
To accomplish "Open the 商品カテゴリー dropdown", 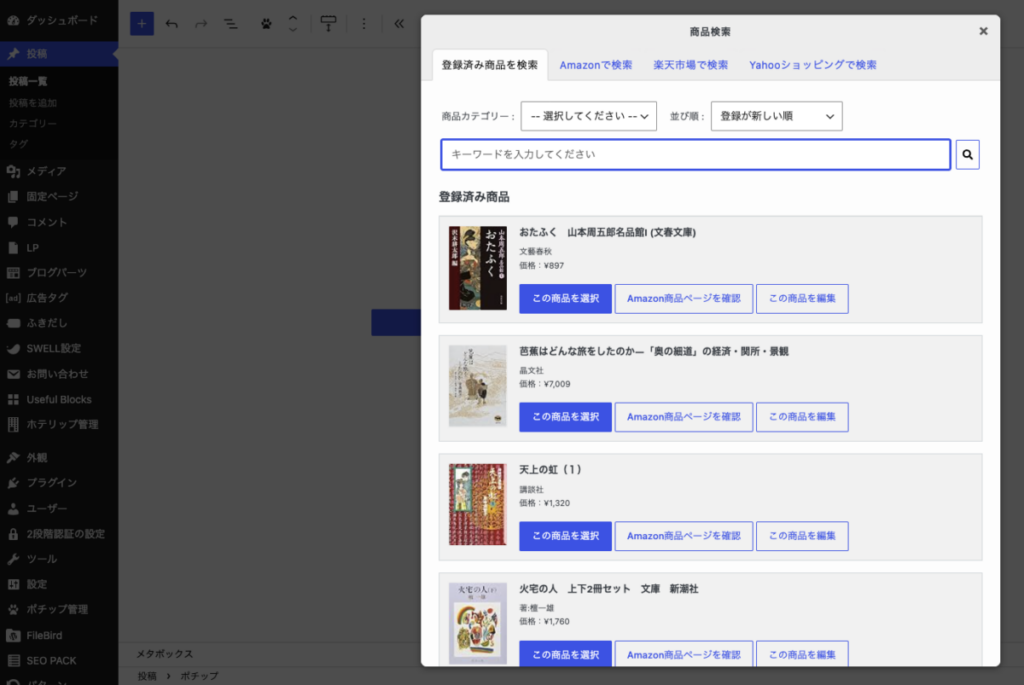I will click(588, 116).
